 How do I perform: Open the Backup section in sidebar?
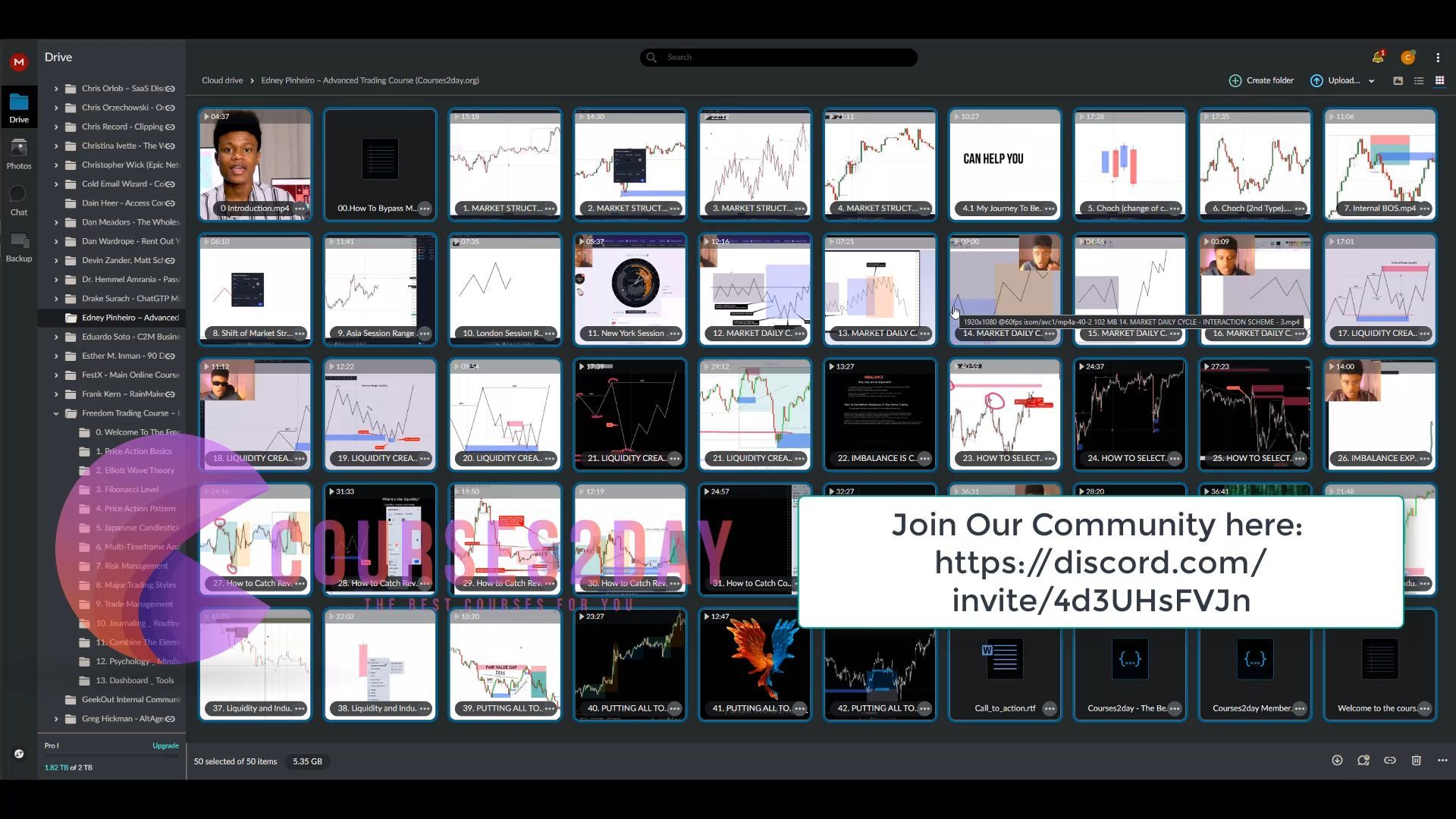[19, 247]
